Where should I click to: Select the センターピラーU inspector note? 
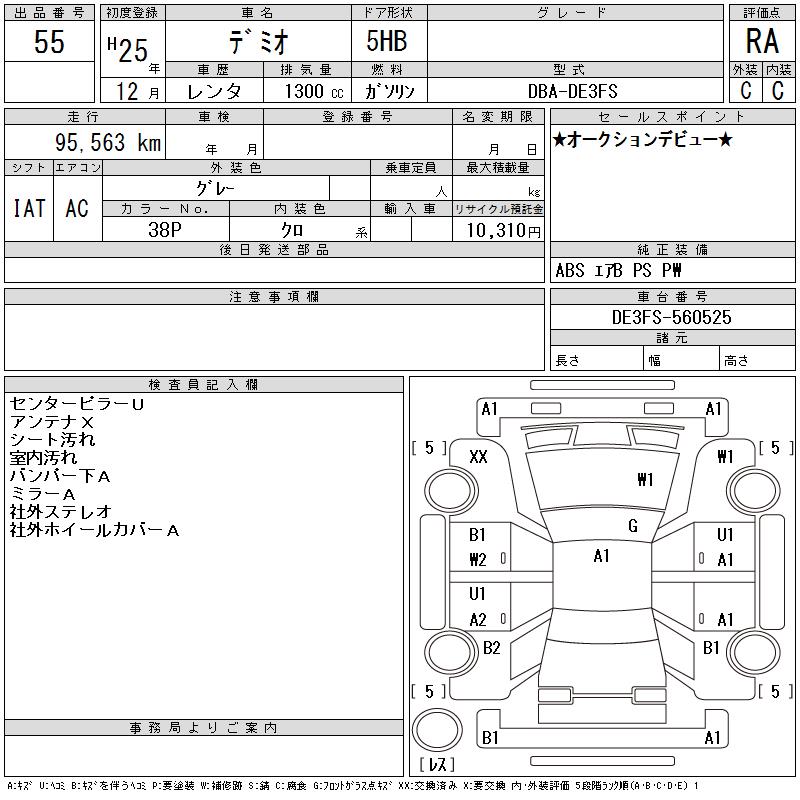[77, 404]
